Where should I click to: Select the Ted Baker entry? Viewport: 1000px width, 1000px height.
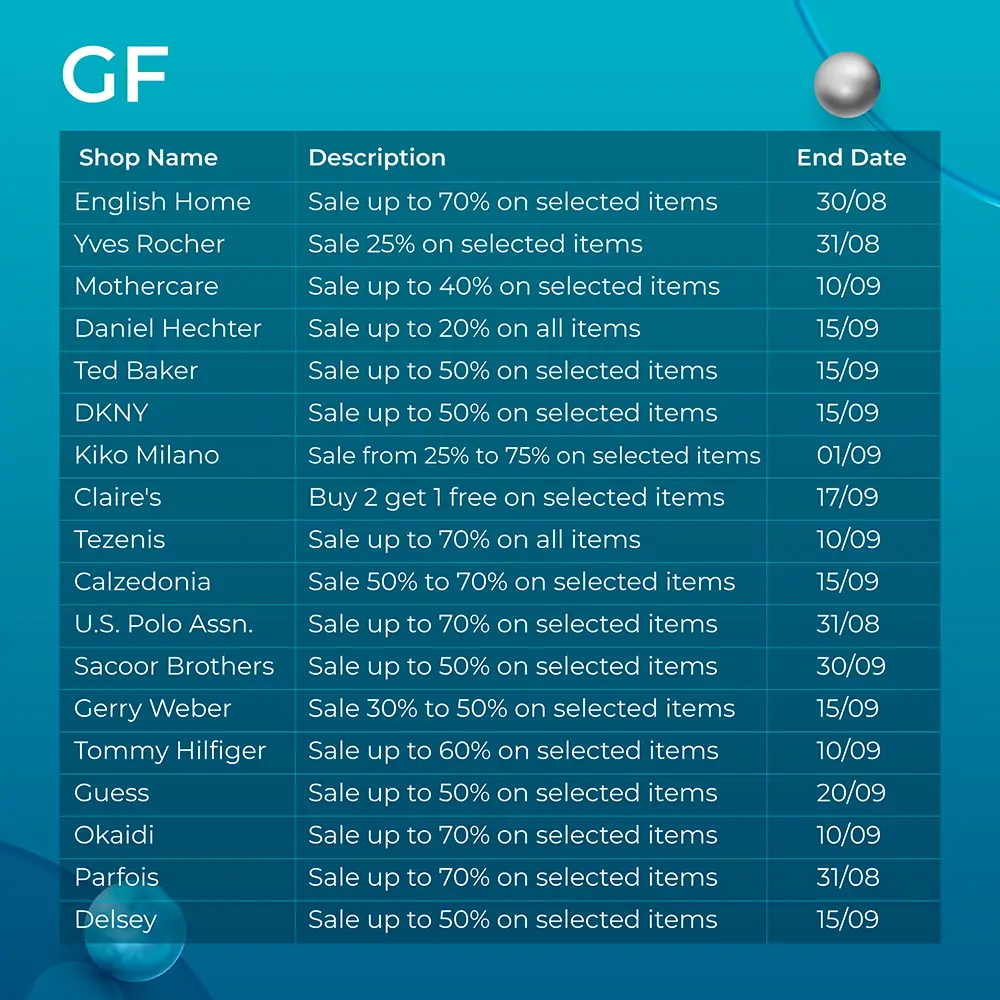136,371
